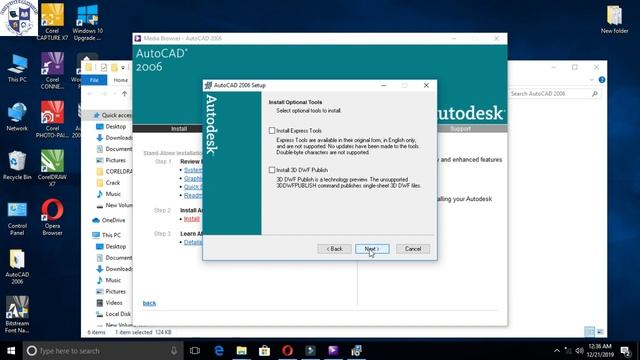Open Network desktop icon
640x360 pixels.
[x=17, y=117]
